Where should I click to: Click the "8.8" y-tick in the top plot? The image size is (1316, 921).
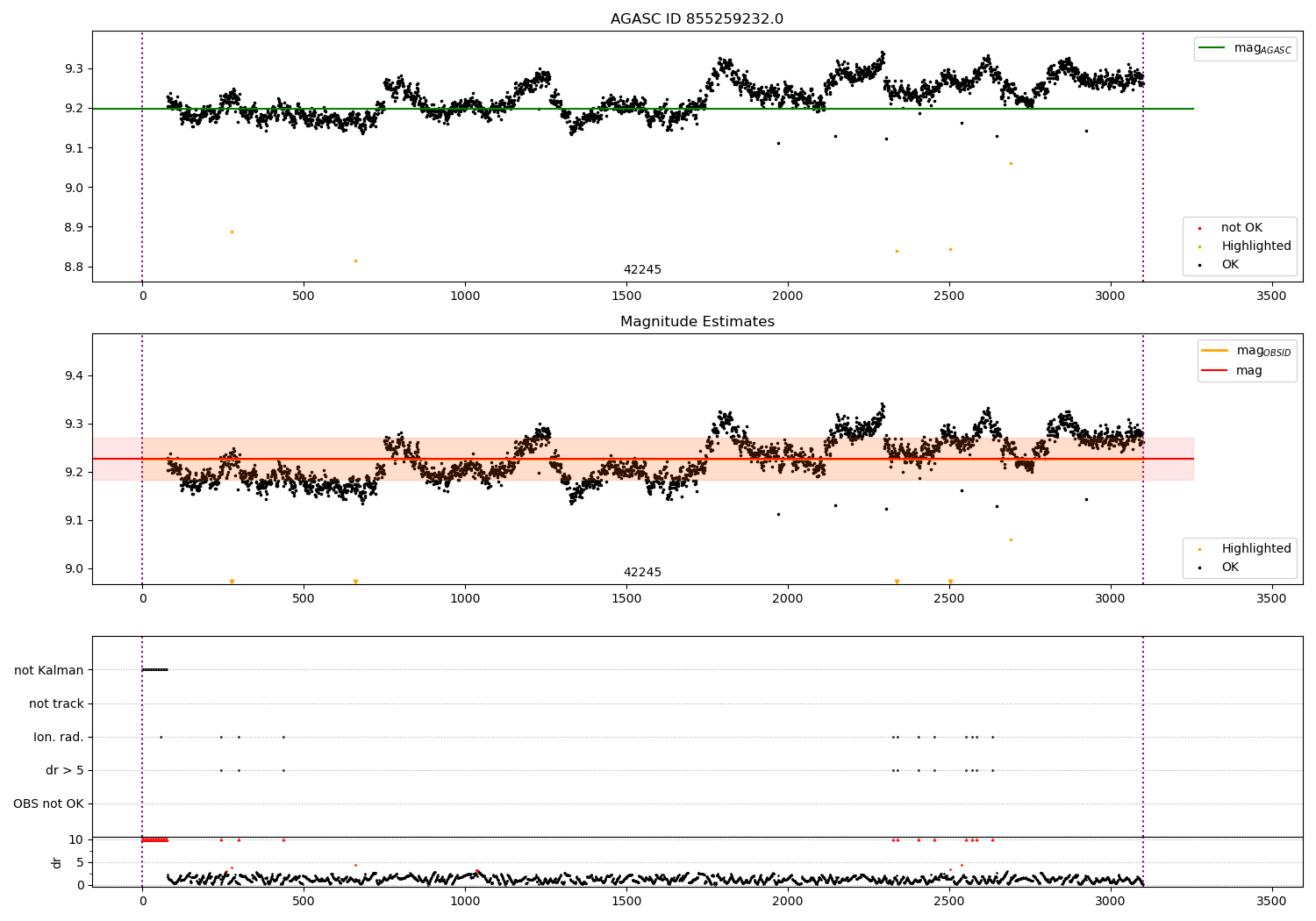pyautogui.click(x=74, y=268)
